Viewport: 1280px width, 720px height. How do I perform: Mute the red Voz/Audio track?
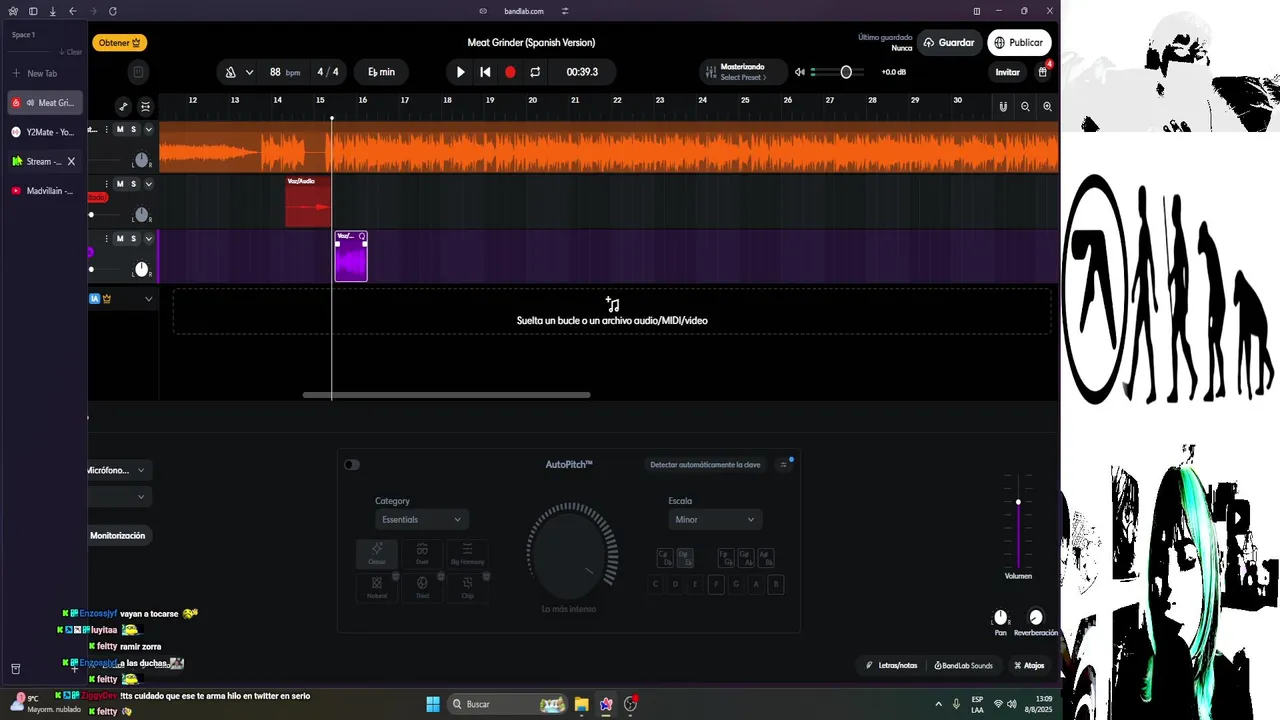pos(120,184)
